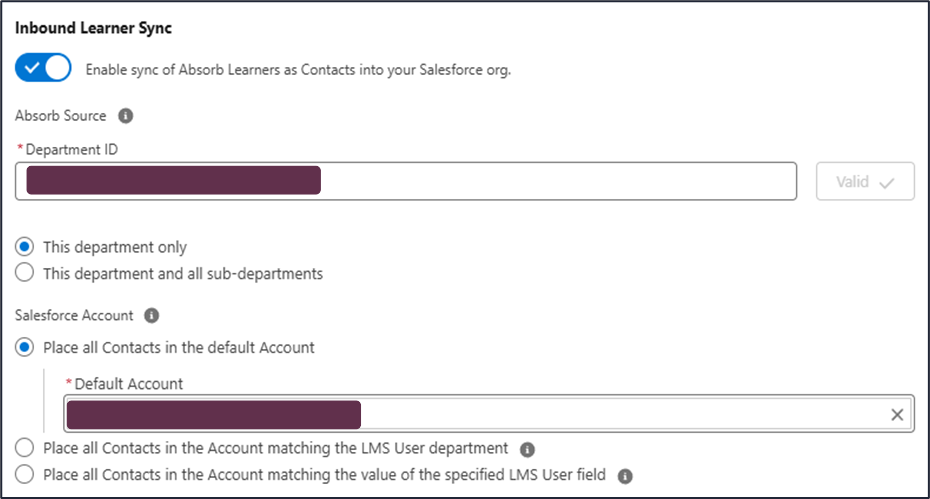This screenshot has height=499, width=930.
Task: Select "Place all Contacts in the default Account"
Action: [x=25, y=348]
